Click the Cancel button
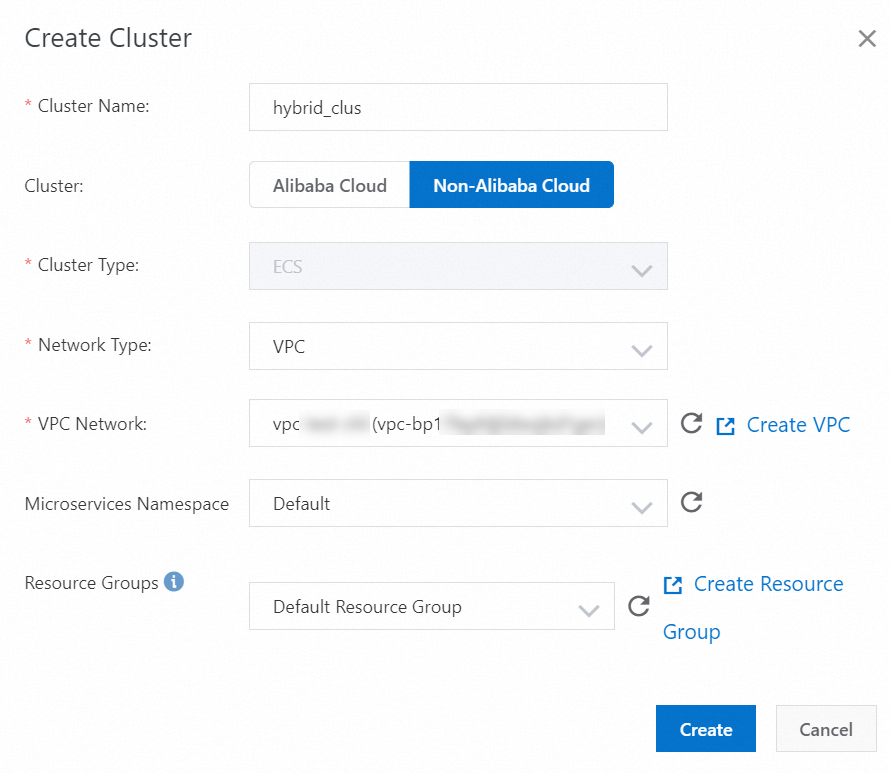Image resolution: width=889 pixels, height=773 pixels. click(x=825, y=728)
